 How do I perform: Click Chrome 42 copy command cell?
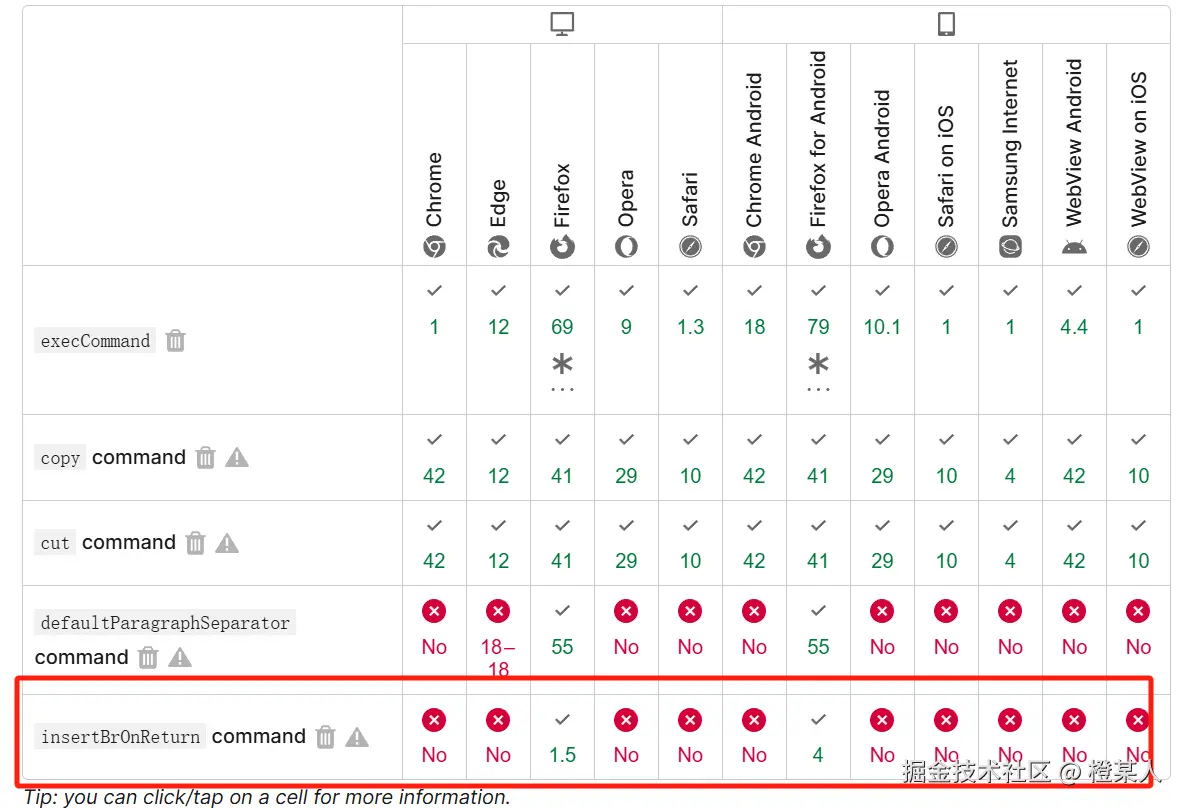tap(434, 458)
